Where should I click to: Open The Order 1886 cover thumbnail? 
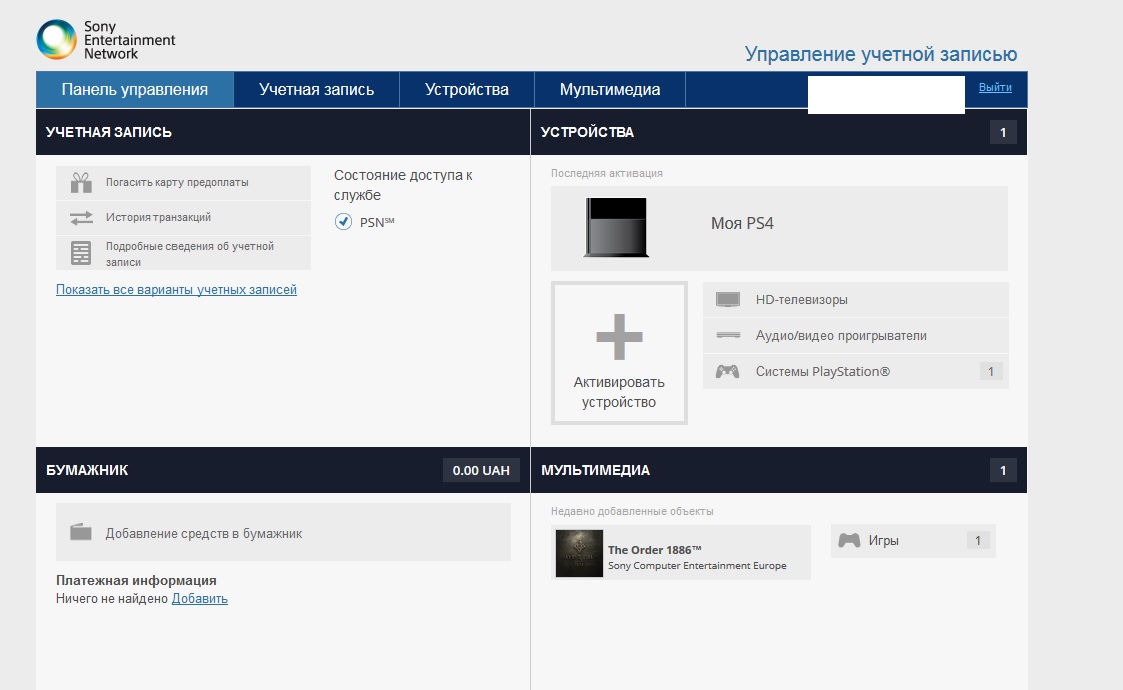[579, 553]
